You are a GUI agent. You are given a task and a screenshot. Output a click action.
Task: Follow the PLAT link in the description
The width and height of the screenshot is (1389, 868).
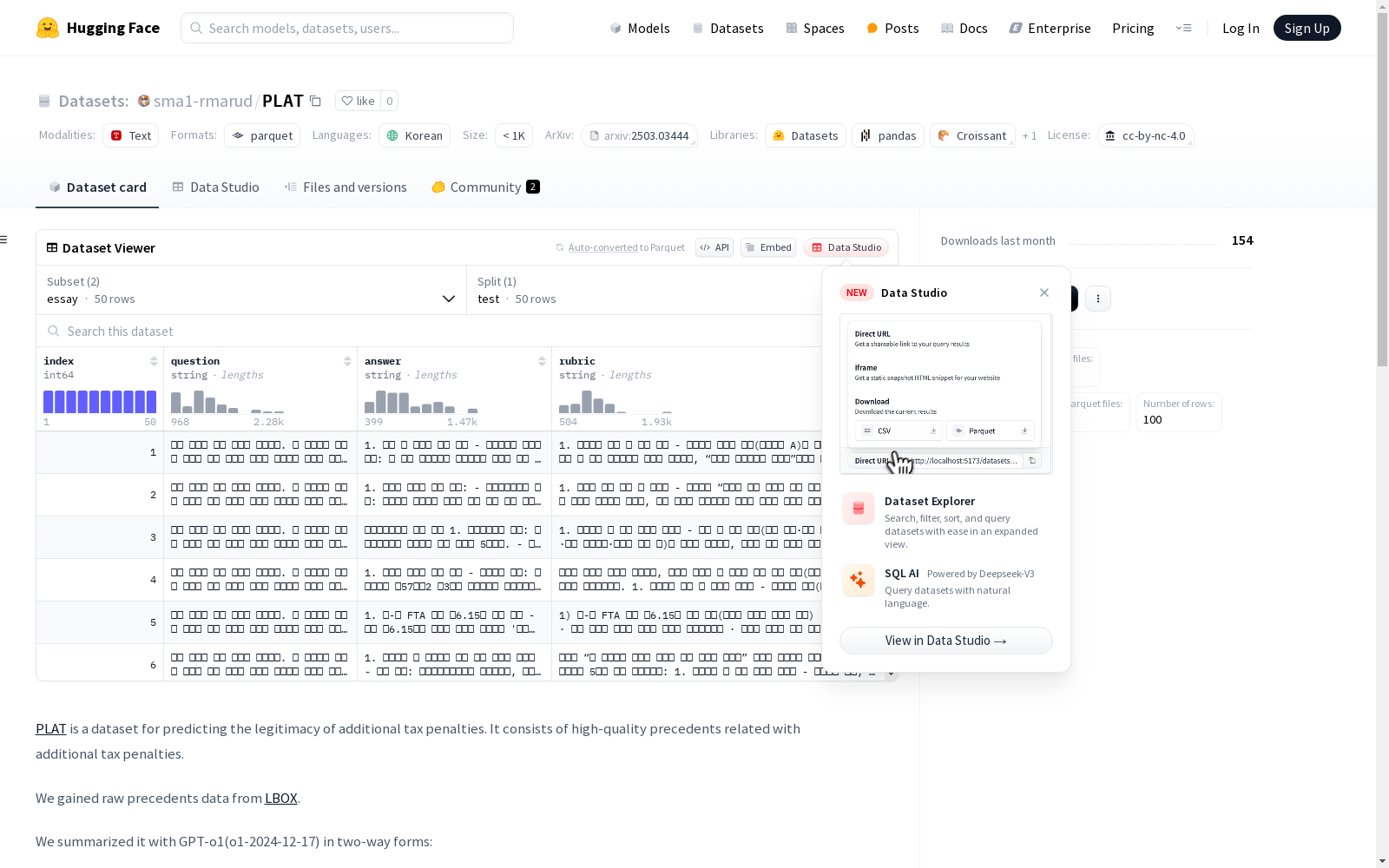51,729
